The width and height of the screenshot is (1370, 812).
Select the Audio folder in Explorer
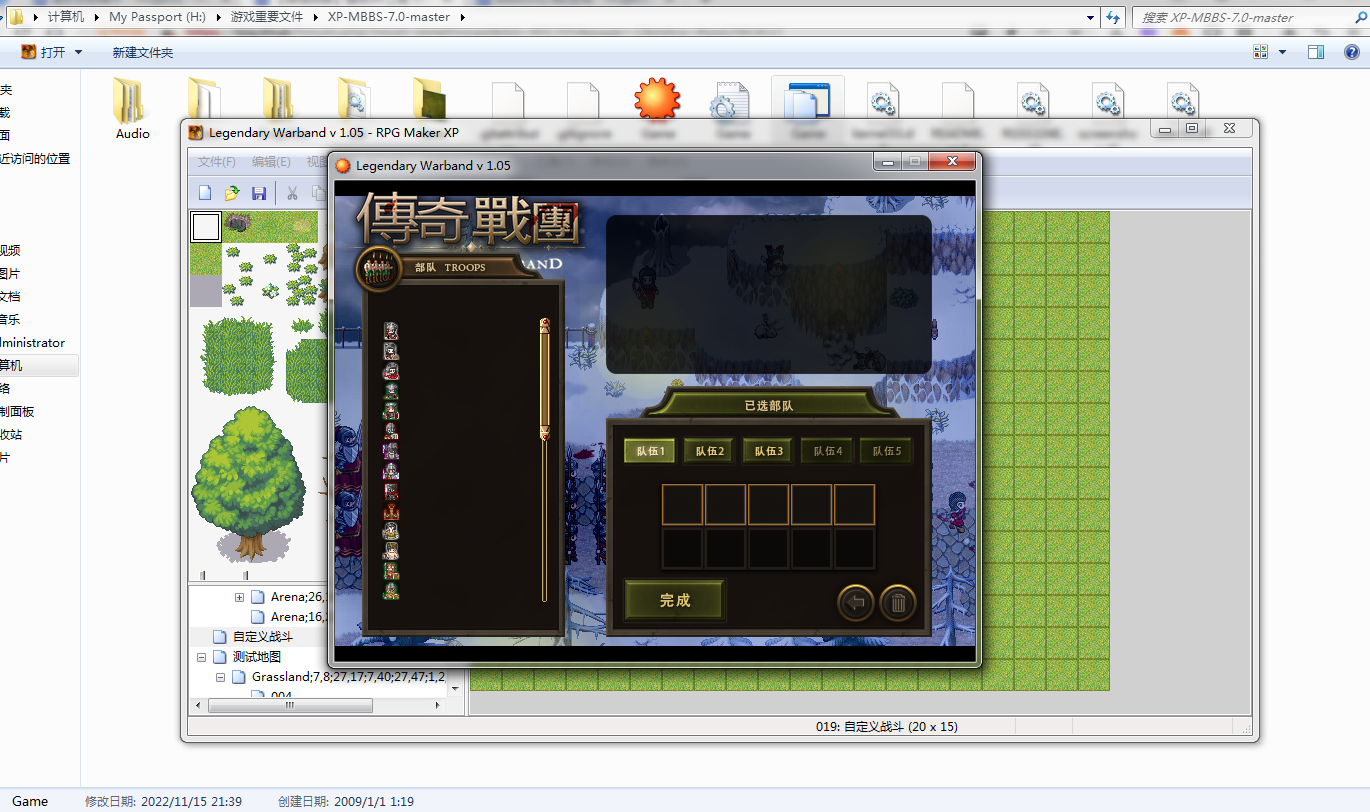click(132, 110)
